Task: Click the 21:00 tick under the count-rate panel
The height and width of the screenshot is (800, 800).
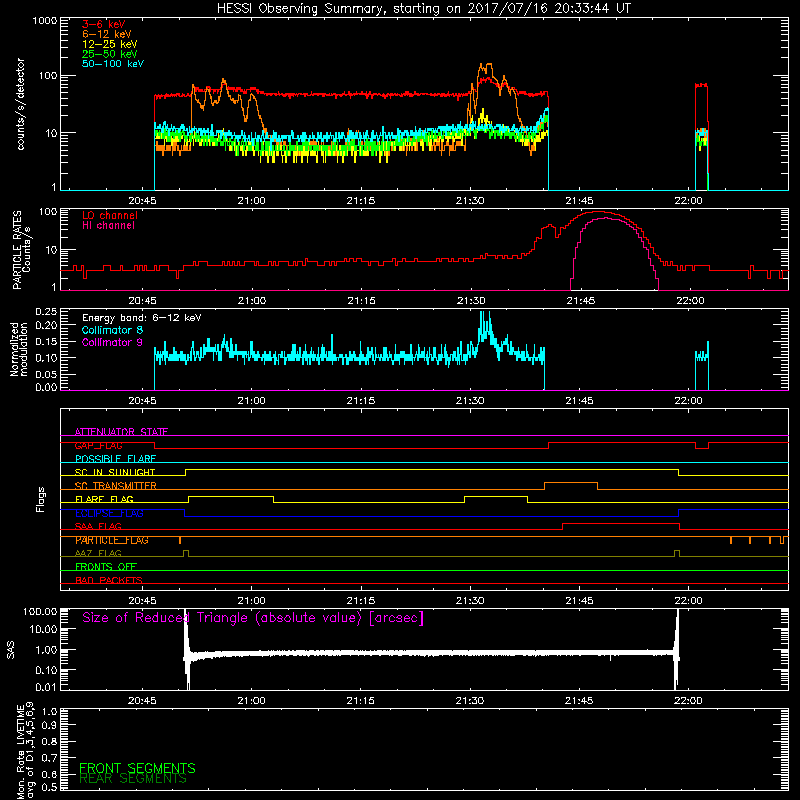Action: point(252,201)
